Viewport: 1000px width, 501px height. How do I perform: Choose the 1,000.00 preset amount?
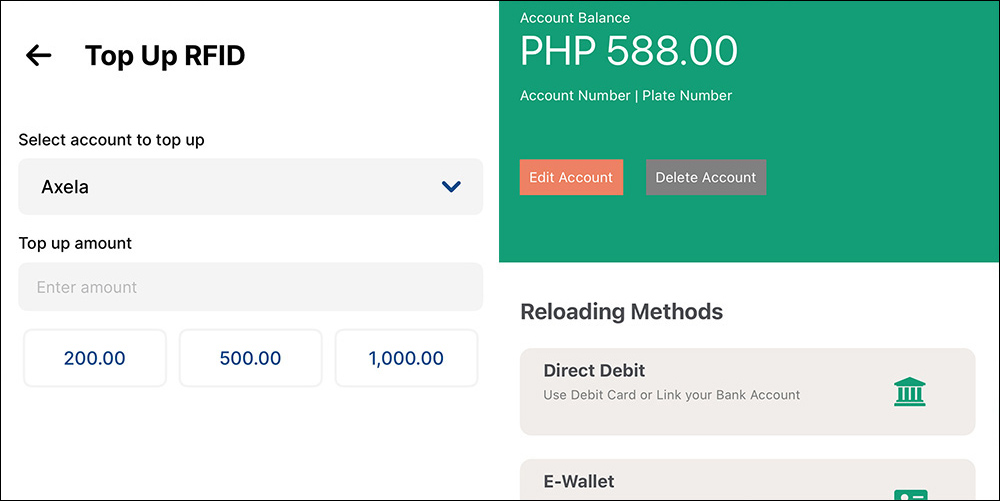click(406, 358)
